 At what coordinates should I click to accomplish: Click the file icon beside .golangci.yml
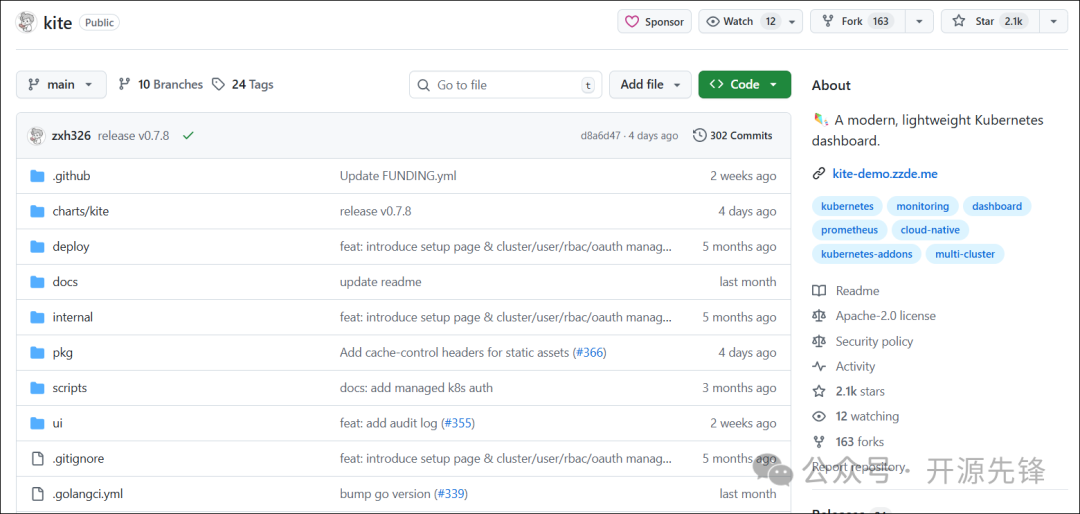click(x=37, y=494)
